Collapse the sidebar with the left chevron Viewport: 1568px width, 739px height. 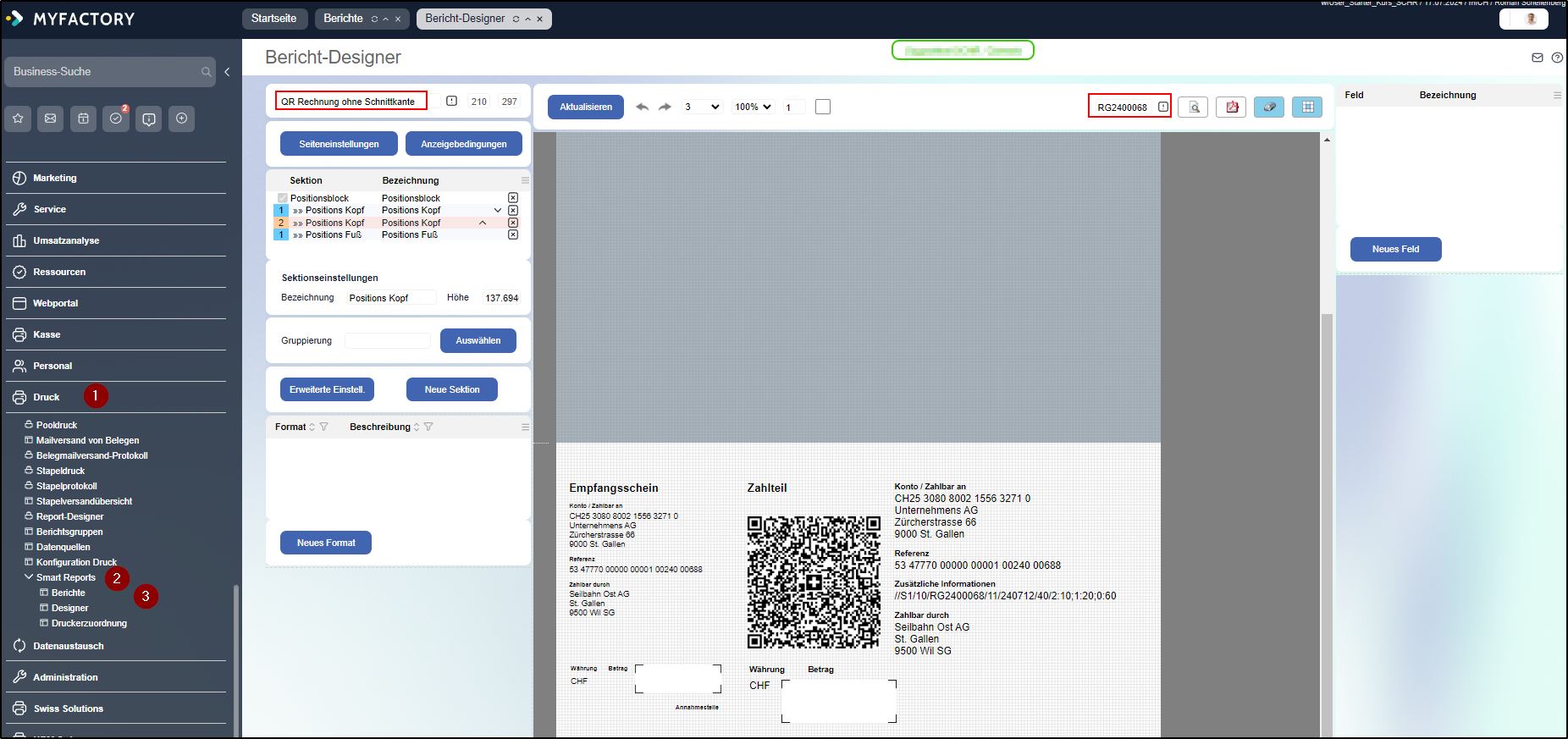(x=227, y=72)
